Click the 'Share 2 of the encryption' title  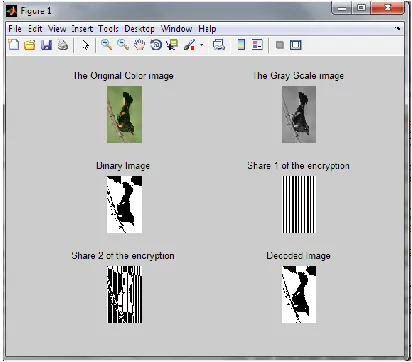click(123, 256)
